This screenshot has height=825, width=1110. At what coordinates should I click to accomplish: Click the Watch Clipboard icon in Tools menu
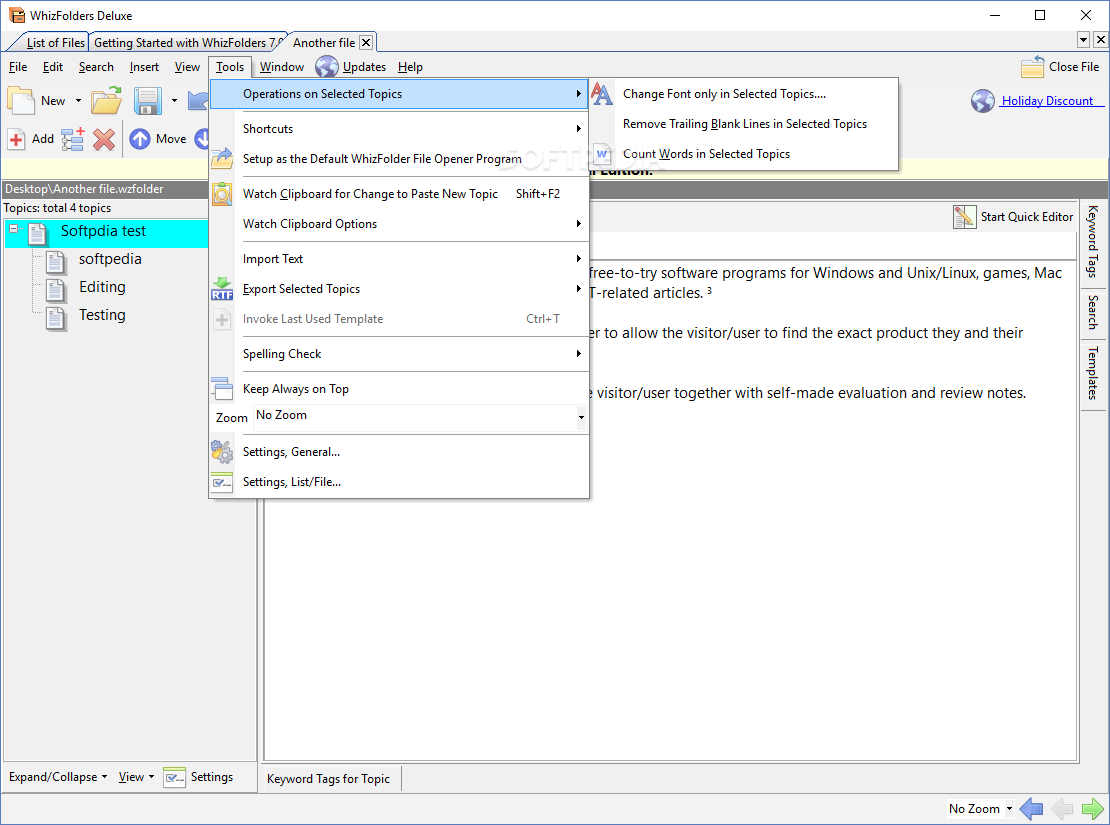tap(222, 193)
